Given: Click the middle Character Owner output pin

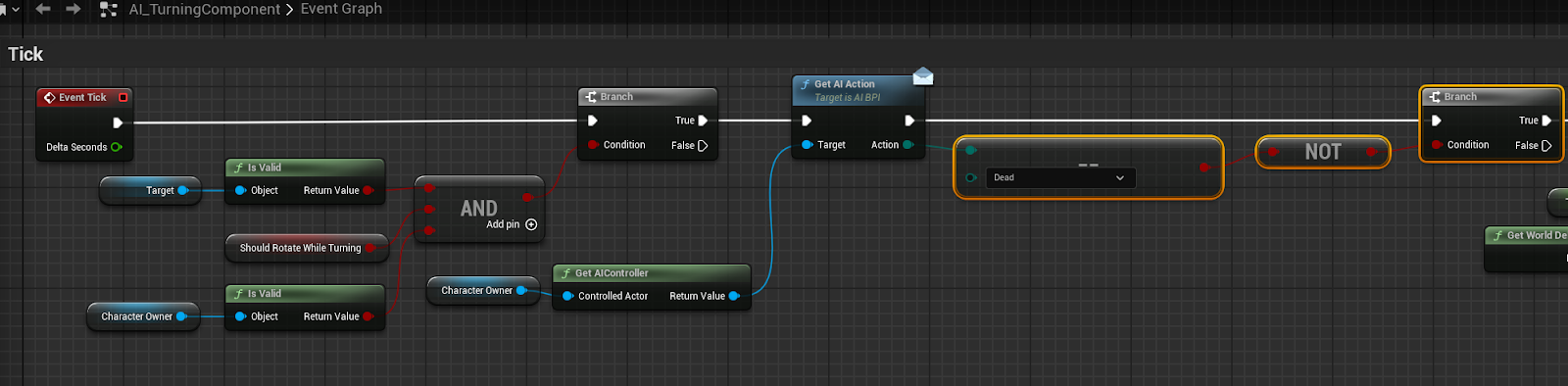Looking at the screenshot, I should pos(521,290).
